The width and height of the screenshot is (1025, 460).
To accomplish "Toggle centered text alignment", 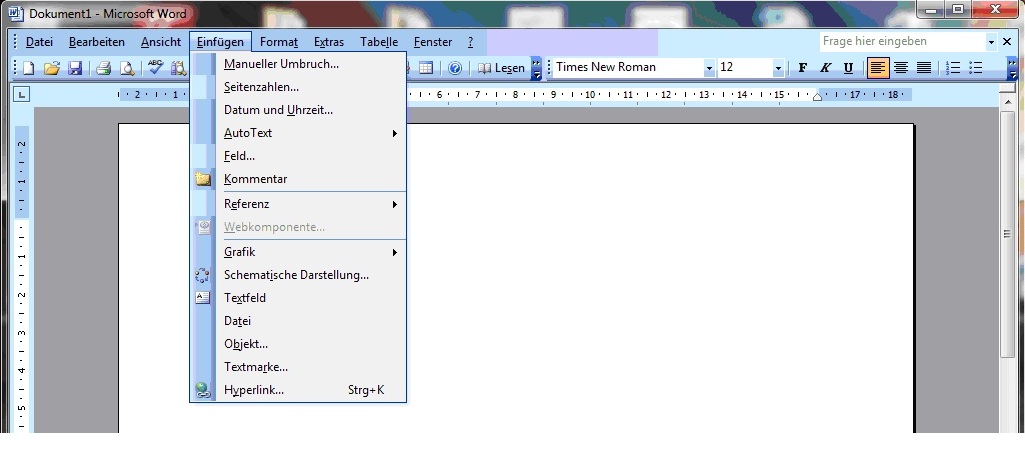I will (901, 68).
